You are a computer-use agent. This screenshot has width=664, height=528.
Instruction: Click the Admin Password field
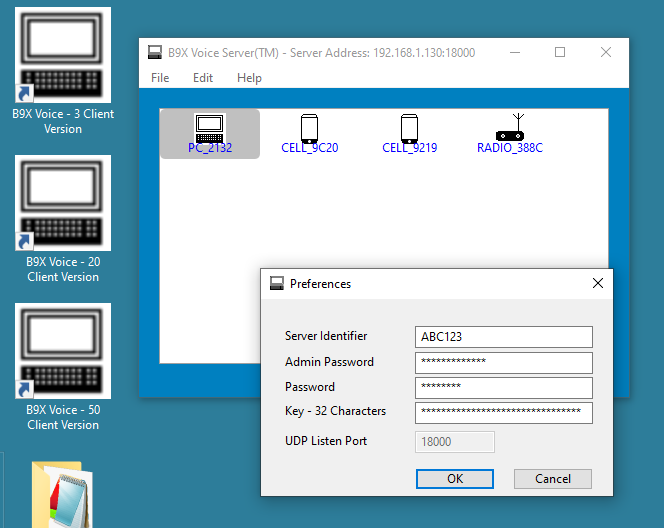click(503, 362)
